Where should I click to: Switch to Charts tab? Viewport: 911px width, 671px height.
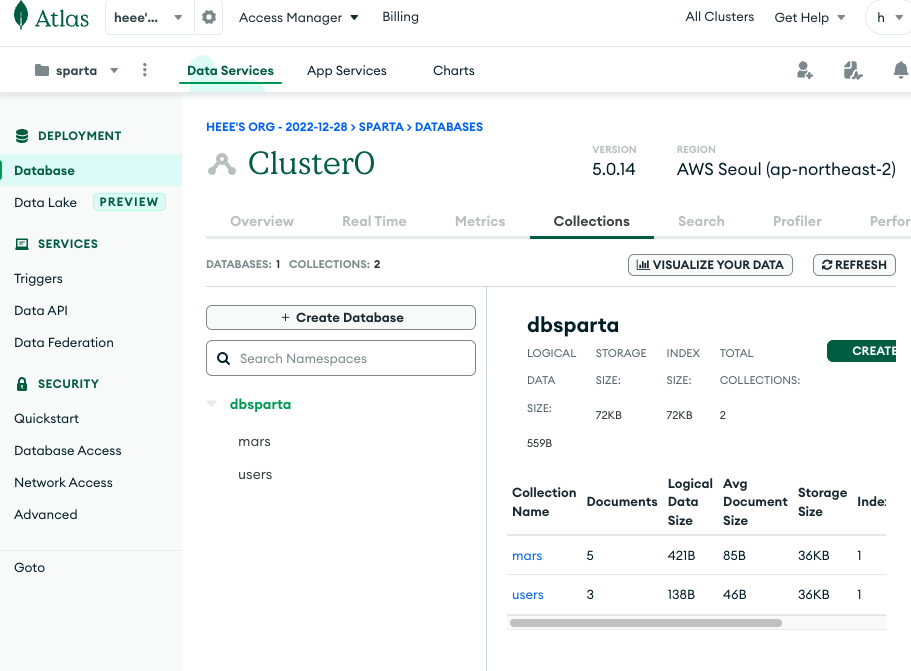pos(454,71)
